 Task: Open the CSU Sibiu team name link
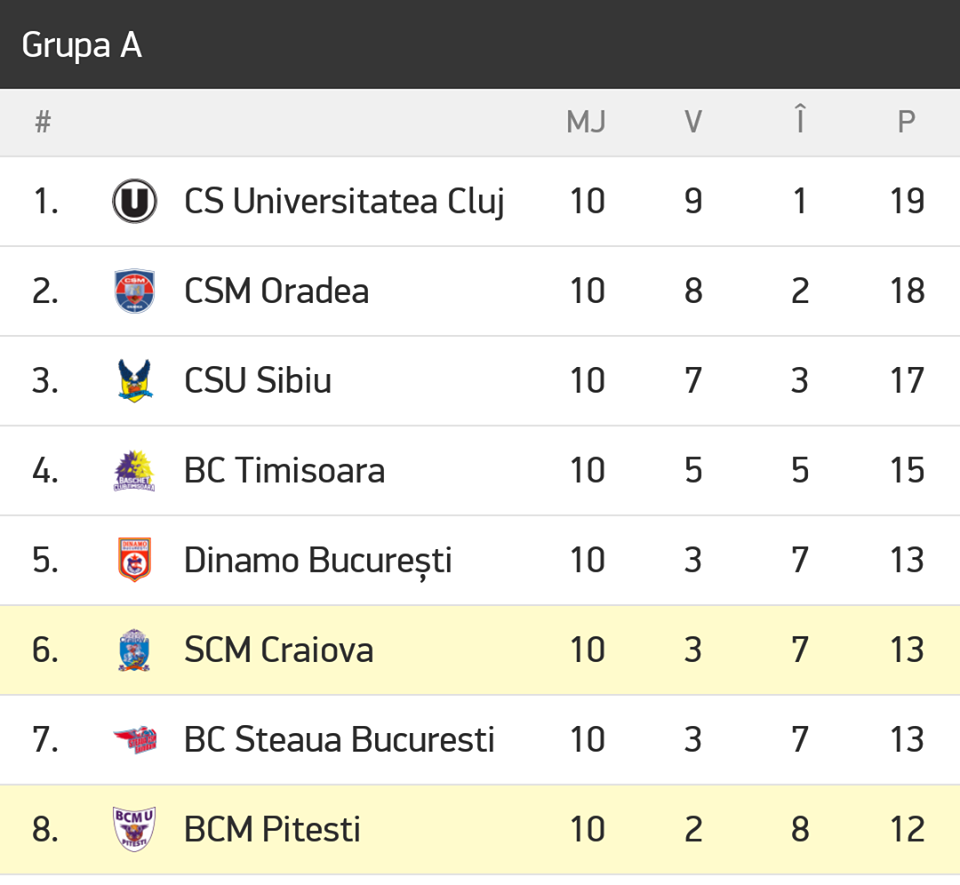tap(257, 381)
